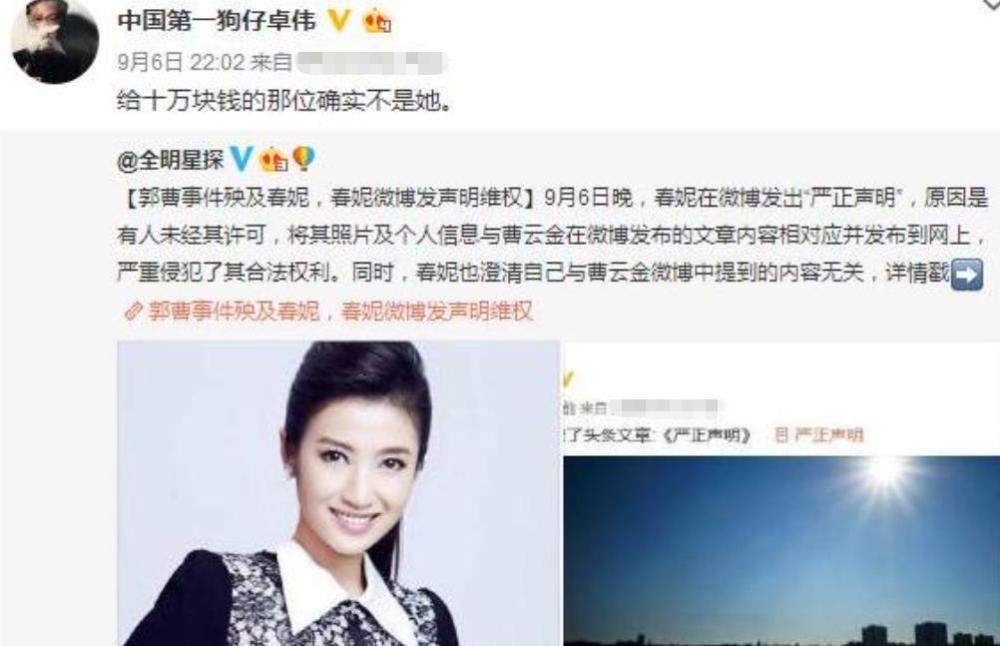The height and width of the screenshot is (646, 1000).
Task: Open the @全明星探 account mention
Action: [170, 160]
